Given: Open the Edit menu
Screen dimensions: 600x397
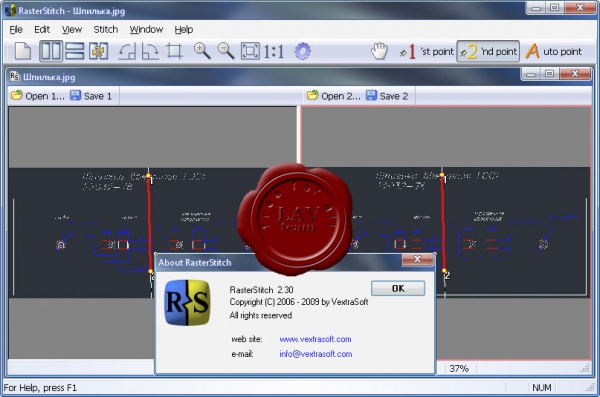Looking at the screenshot, I should point(42,29).
